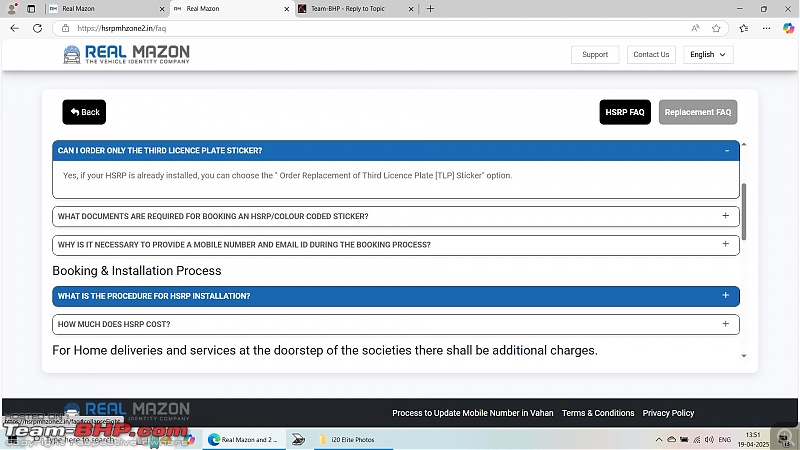
Task: Open Process to Update Mobile Number in Vahan
Action: pyautogui.click(x=472, y=413)
